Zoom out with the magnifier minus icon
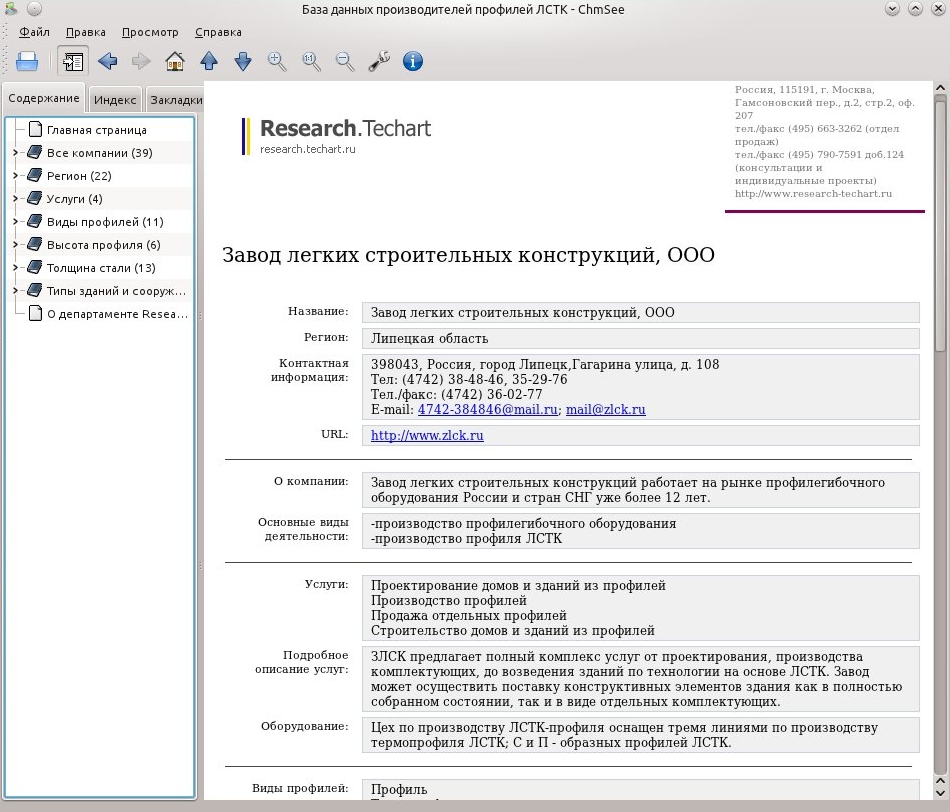Viewport: 950px width, 812px height. (345, 61)
